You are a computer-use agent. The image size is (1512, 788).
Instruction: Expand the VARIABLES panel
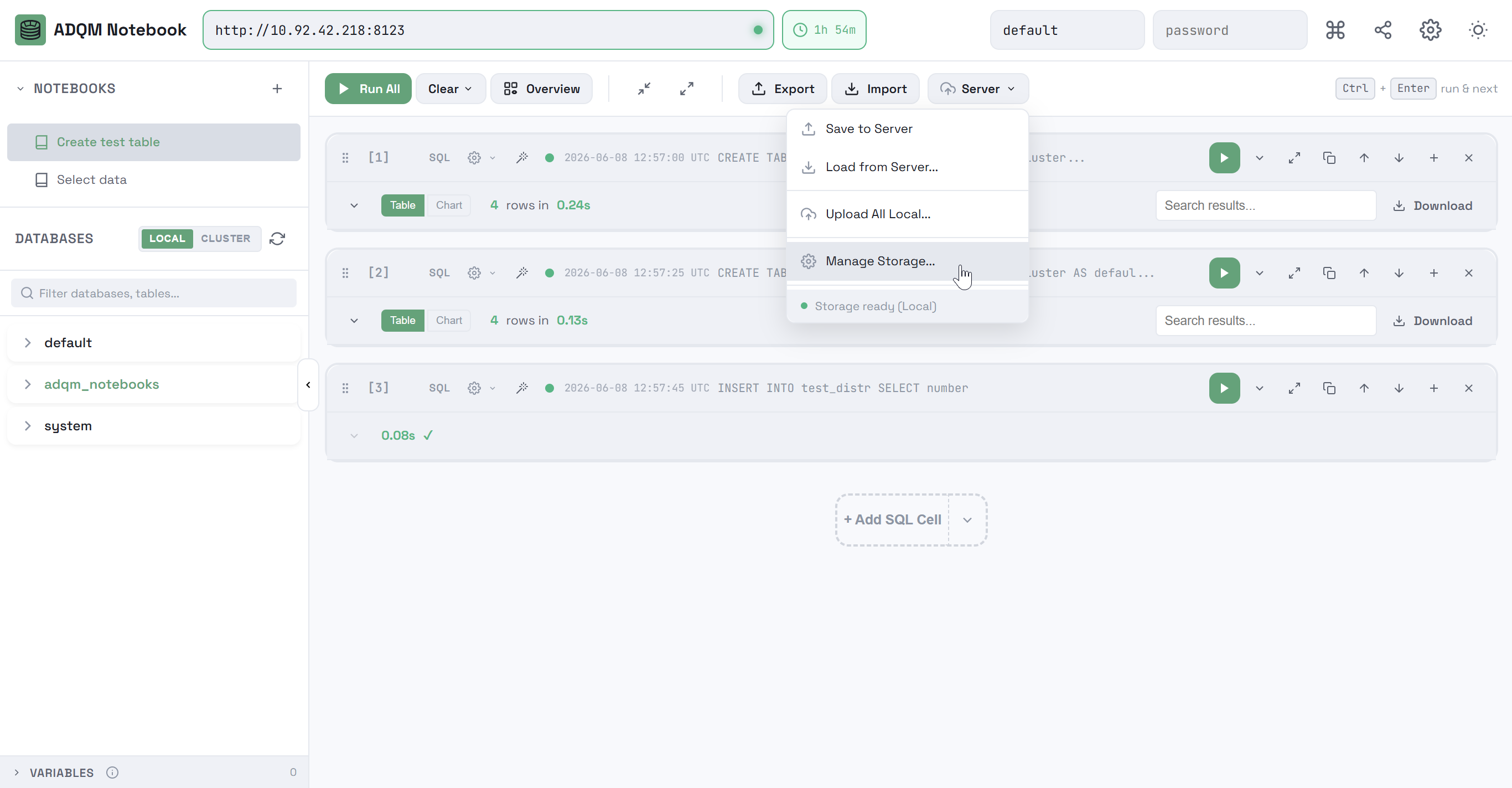(x=17, y=772)
